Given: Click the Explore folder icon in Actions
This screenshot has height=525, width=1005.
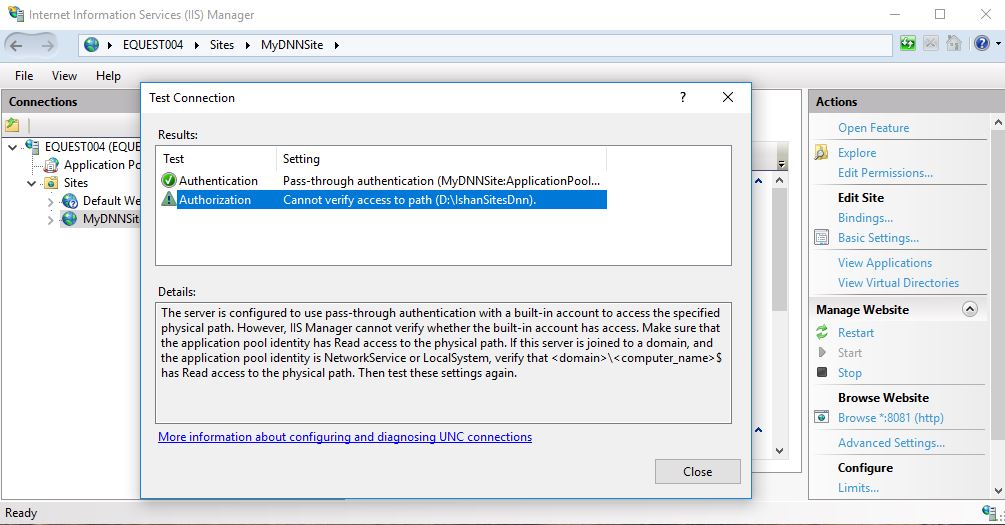Looking at the screenshot, I should tap(821, 153).
